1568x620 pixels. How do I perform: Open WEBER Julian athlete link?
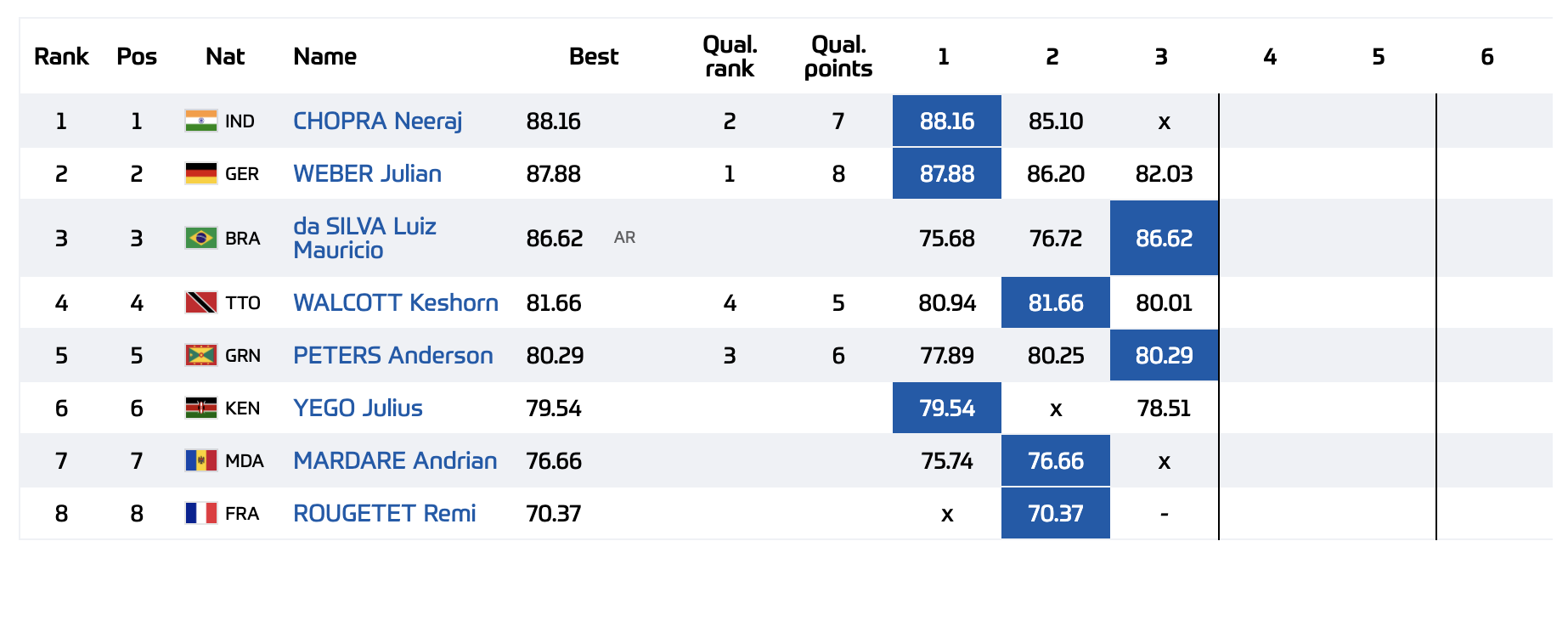click(367, 173)
